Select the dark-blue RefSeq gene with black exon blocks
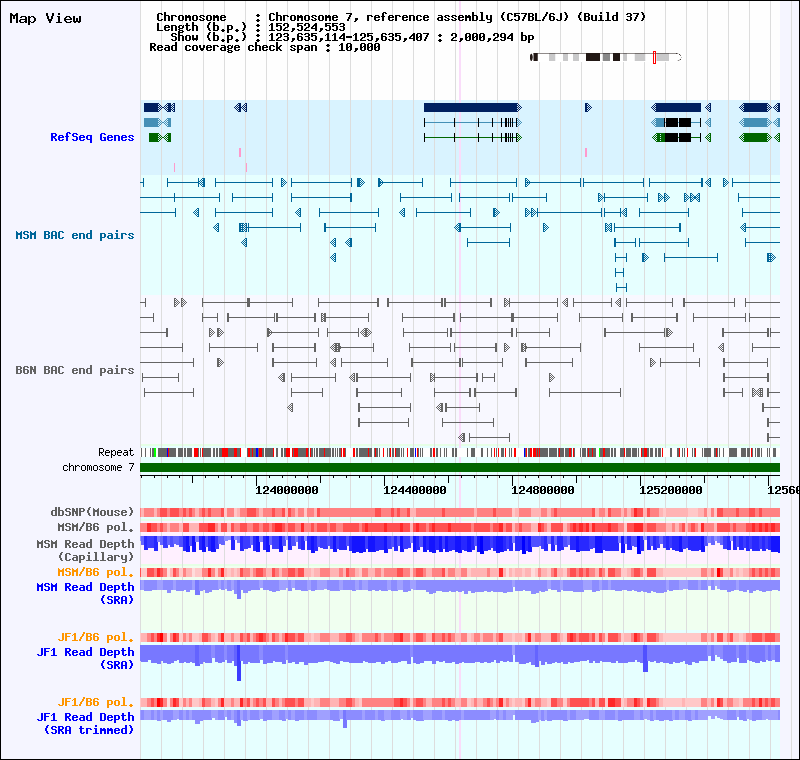Screen dimensions: 800x760 (678, 108)
